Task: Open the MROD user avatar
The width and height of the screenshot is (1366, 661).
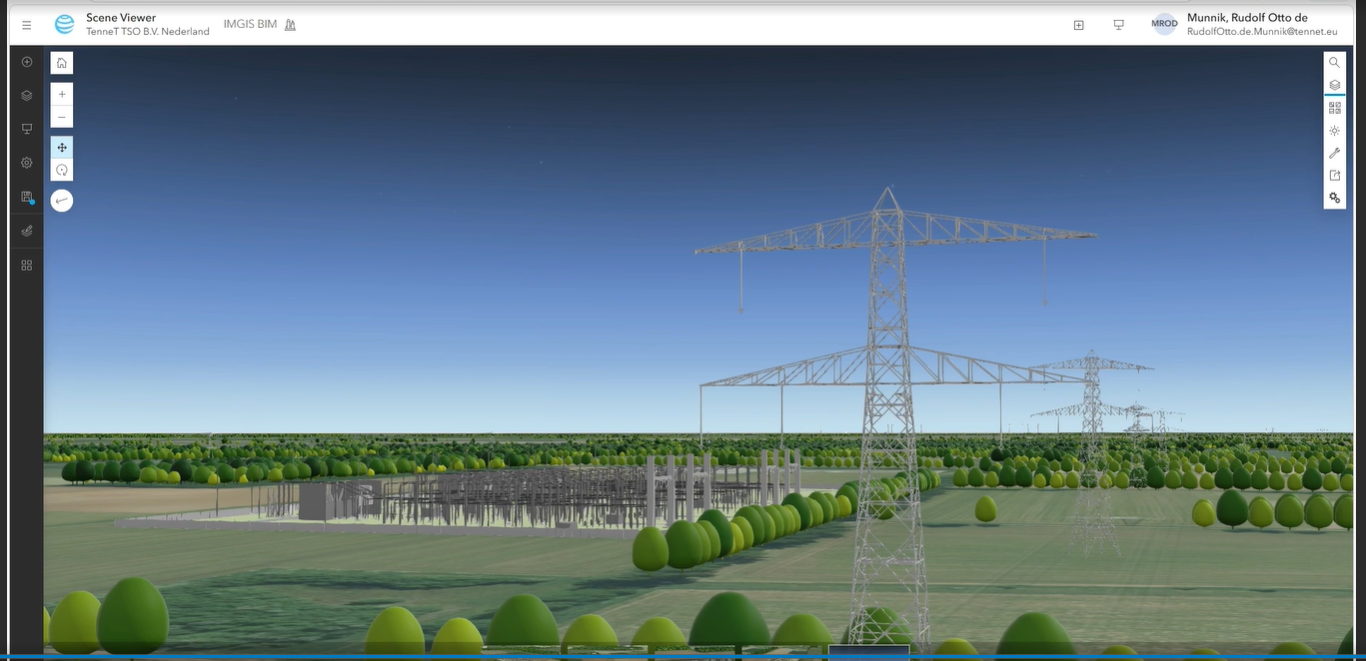Action: pos(1164,24)
